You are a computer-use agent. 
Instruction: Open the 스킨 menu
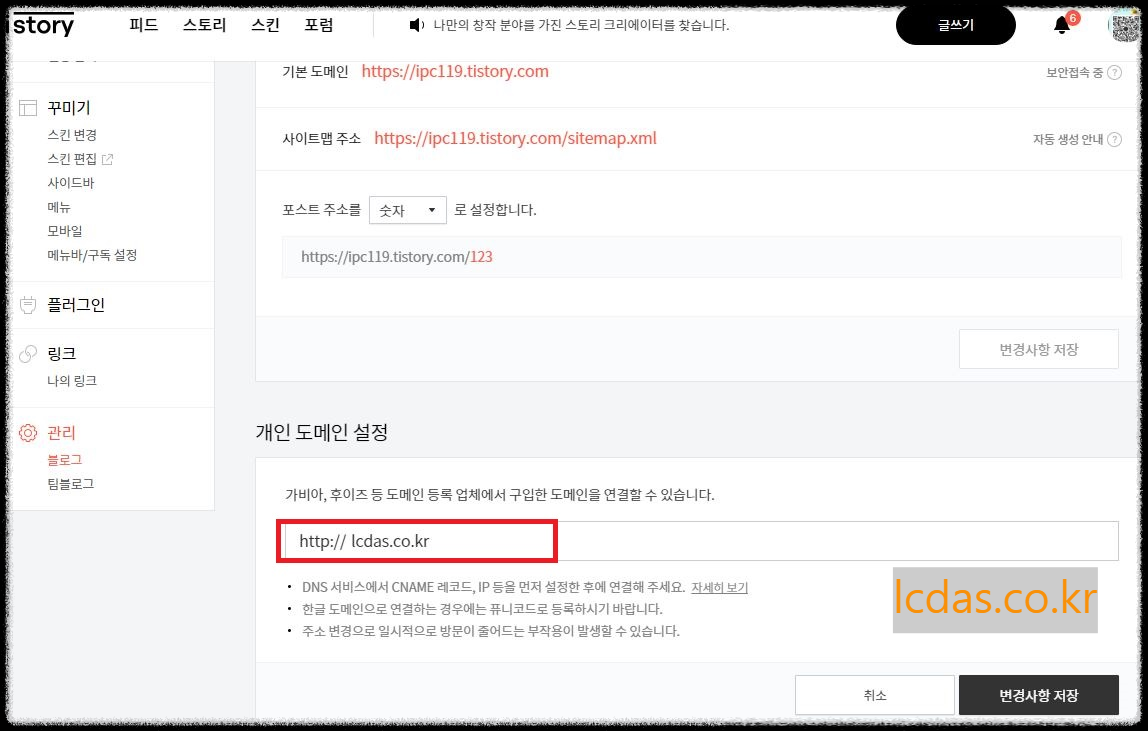click(x=265, y=25)
